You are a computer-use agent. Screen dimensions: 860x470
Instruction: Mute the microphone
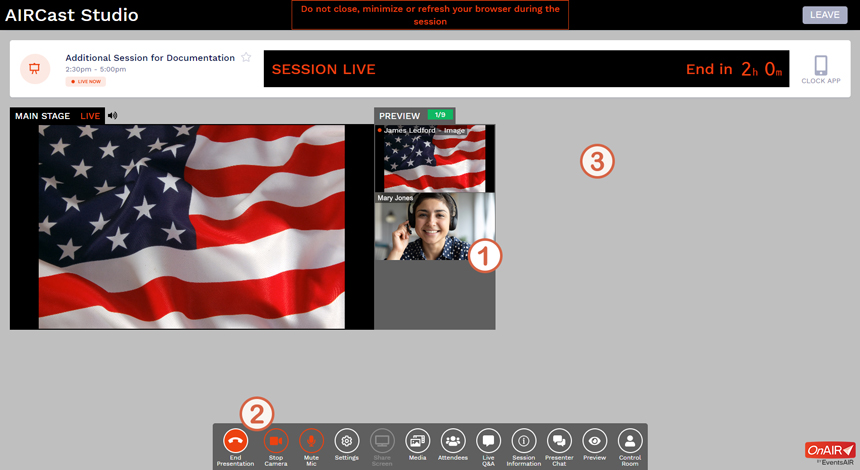(312, 441)
